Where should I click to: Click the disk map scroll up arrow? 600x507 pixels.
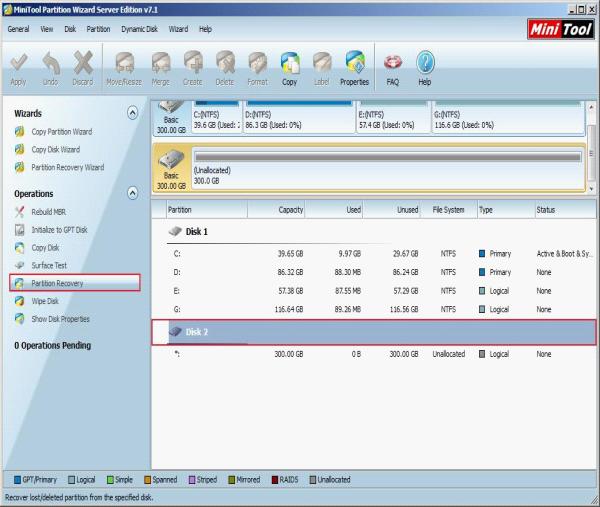coord(591,106)
